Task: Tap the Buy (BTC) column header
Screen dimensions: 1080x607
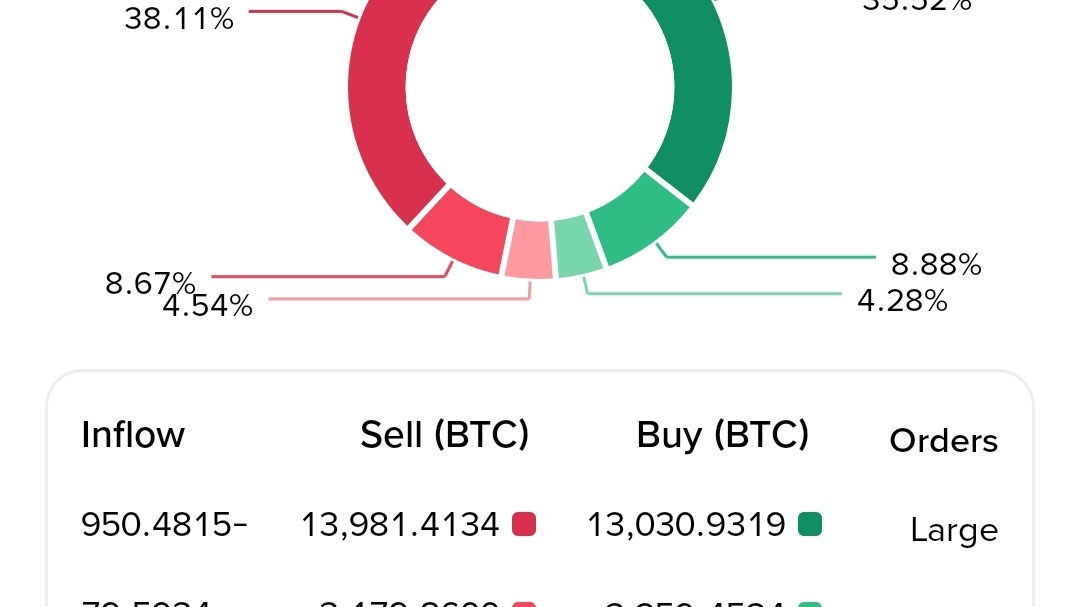Action: pyautogui.click(x=722, y=435)
